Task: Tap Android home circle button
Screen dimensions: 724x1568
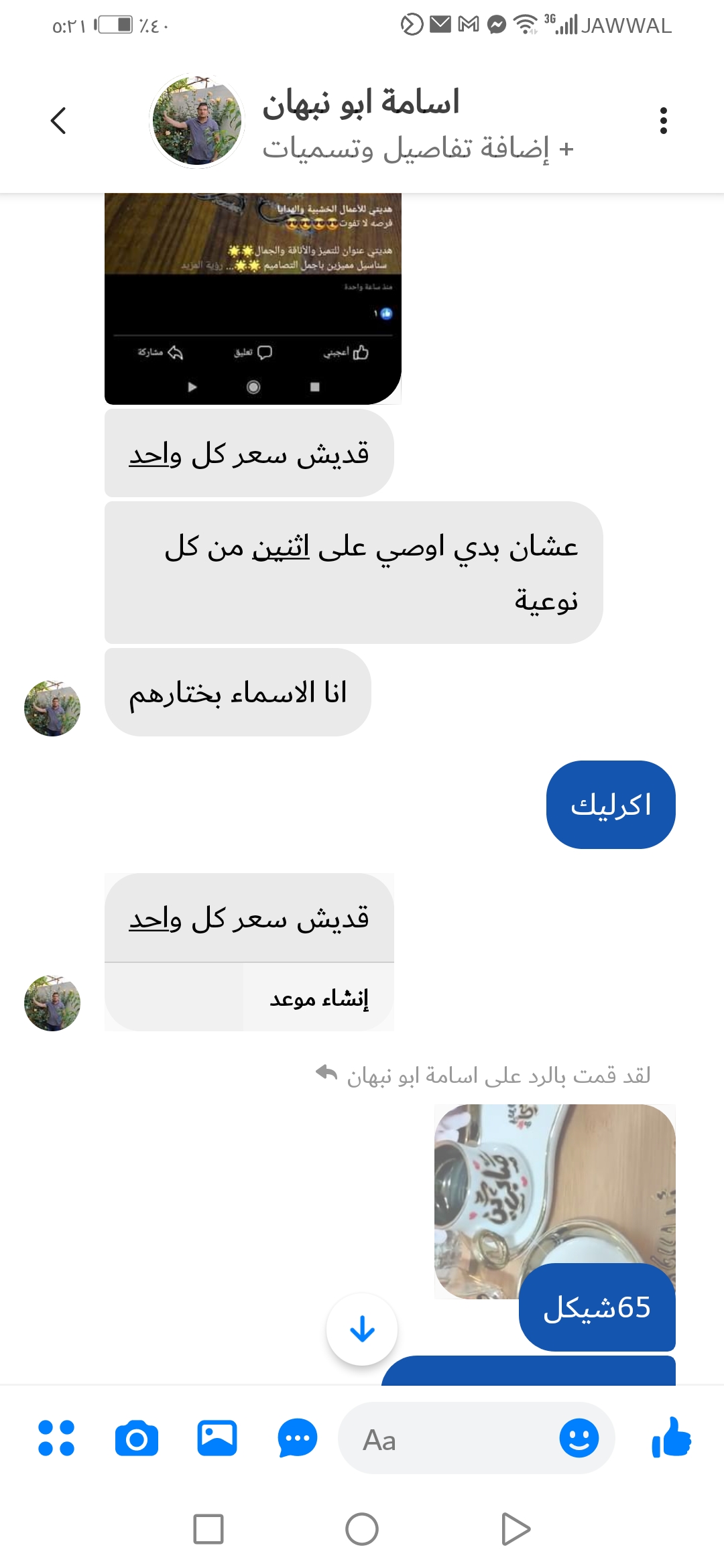Action: click(362, 1529)
